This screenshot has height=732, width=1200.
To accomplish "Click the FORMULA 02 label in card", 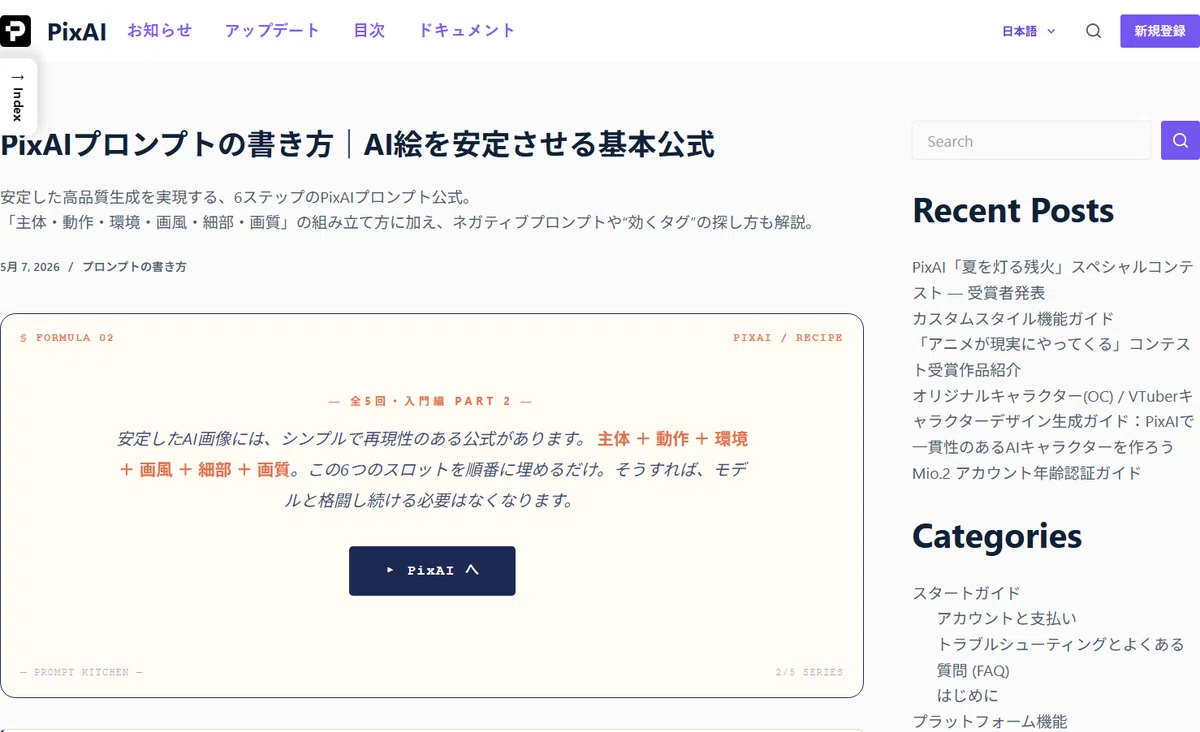I will click(67, 338).
